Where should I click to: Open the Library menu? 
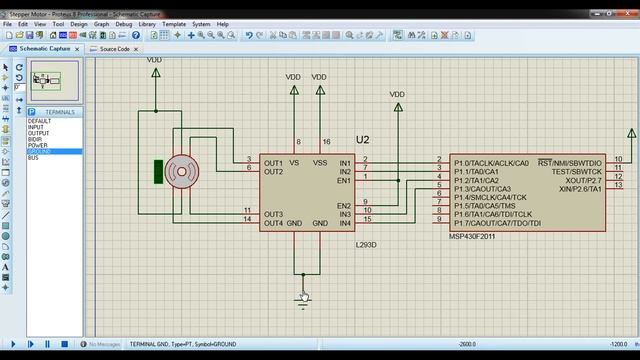coord(147,24)
